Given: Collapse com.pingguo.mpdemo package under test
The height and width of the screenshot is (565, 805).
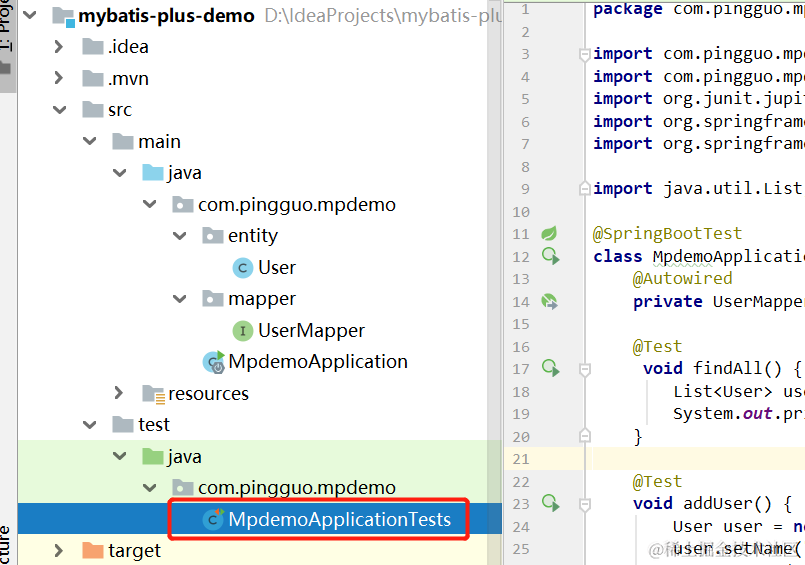Looking at the screenshot, I should coord(150,488).
